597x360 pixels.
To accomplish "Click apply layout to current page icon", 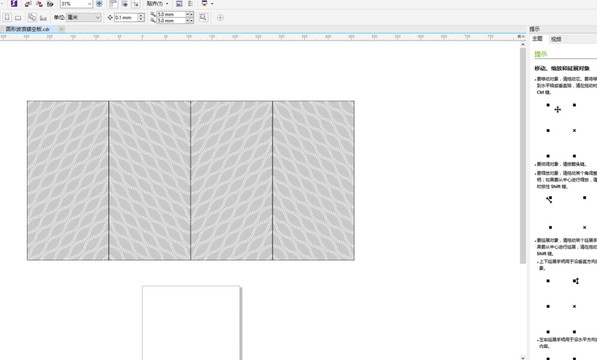I will click(x=43, y=18).
